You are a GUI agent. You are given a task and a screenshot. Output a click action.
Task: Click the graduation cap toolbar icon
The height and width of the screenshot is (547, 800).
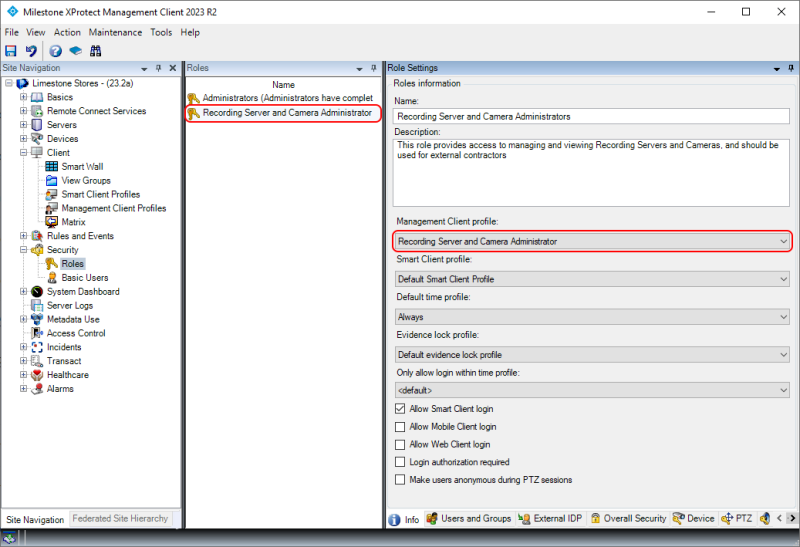click(x=76, y=51)
